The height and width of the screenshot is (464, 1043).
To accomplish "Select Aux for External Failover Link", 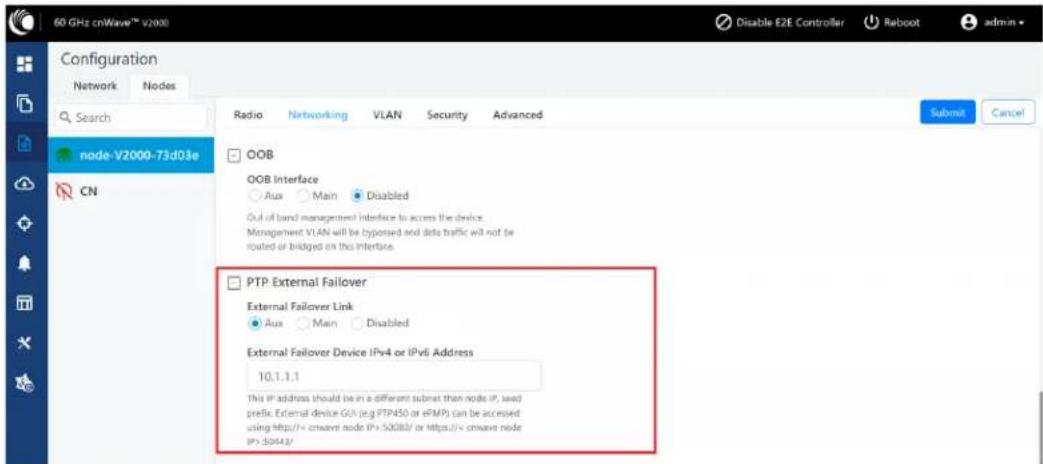I will (253, 323).
